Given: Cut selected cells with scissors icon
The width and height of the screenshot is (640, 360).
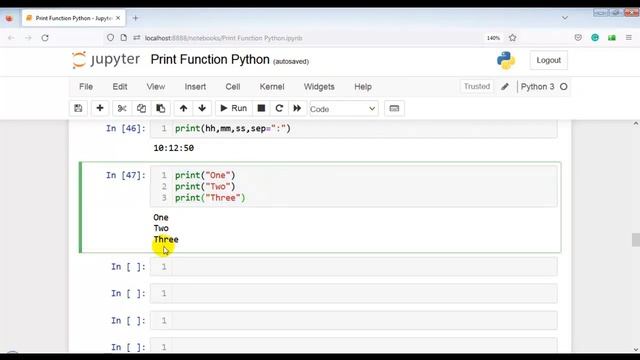Looking at the screenshot, I should pos(122,109).
